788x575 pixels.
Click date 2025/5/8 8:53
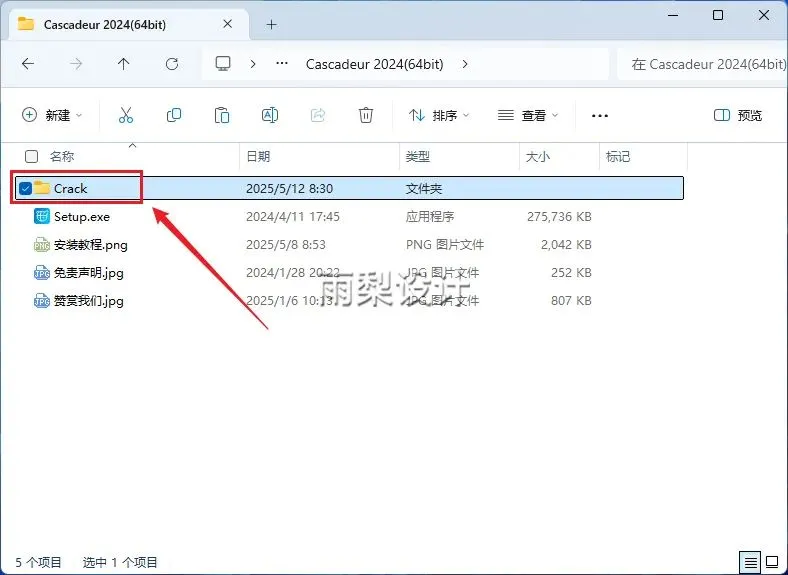[285, 244]
